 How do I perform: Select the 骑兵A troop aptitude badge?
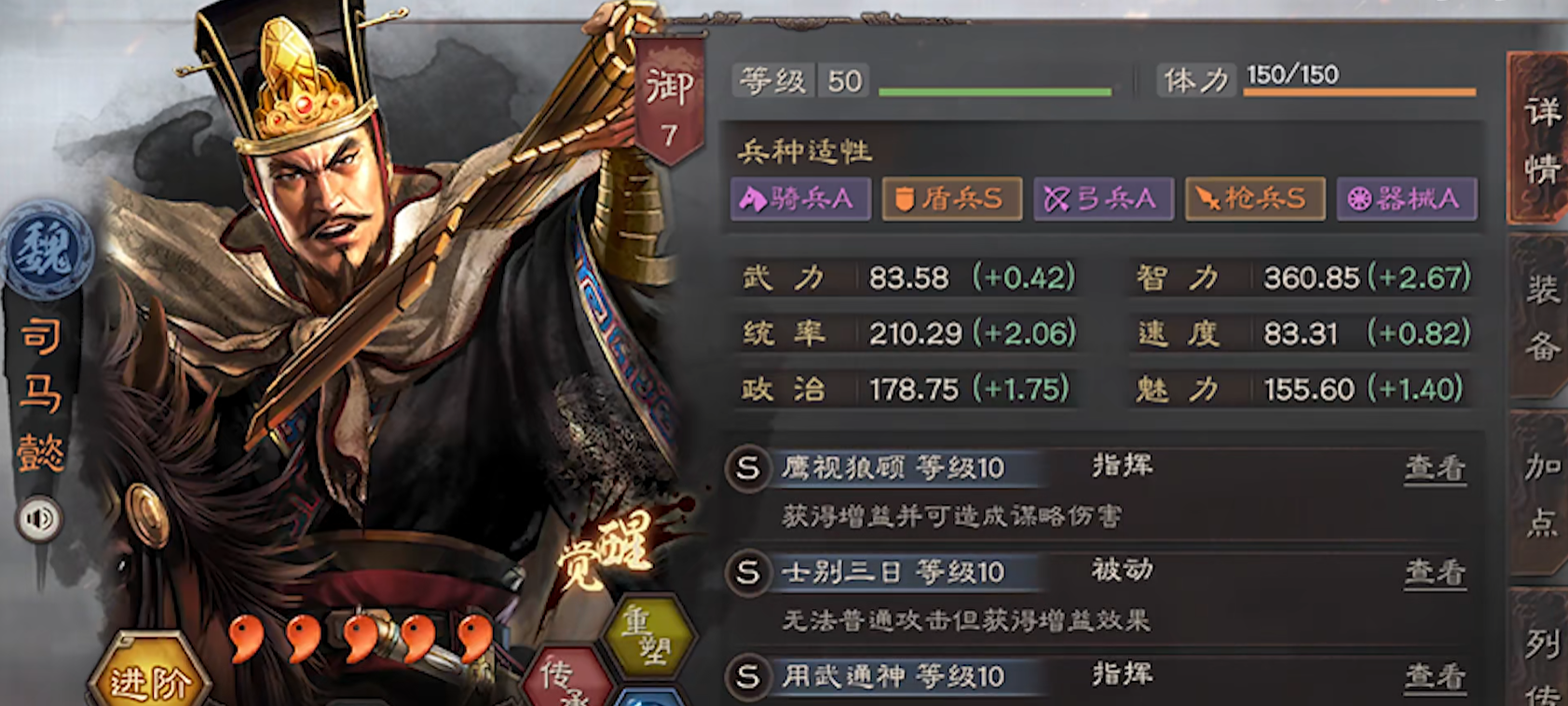click(800, 198)
